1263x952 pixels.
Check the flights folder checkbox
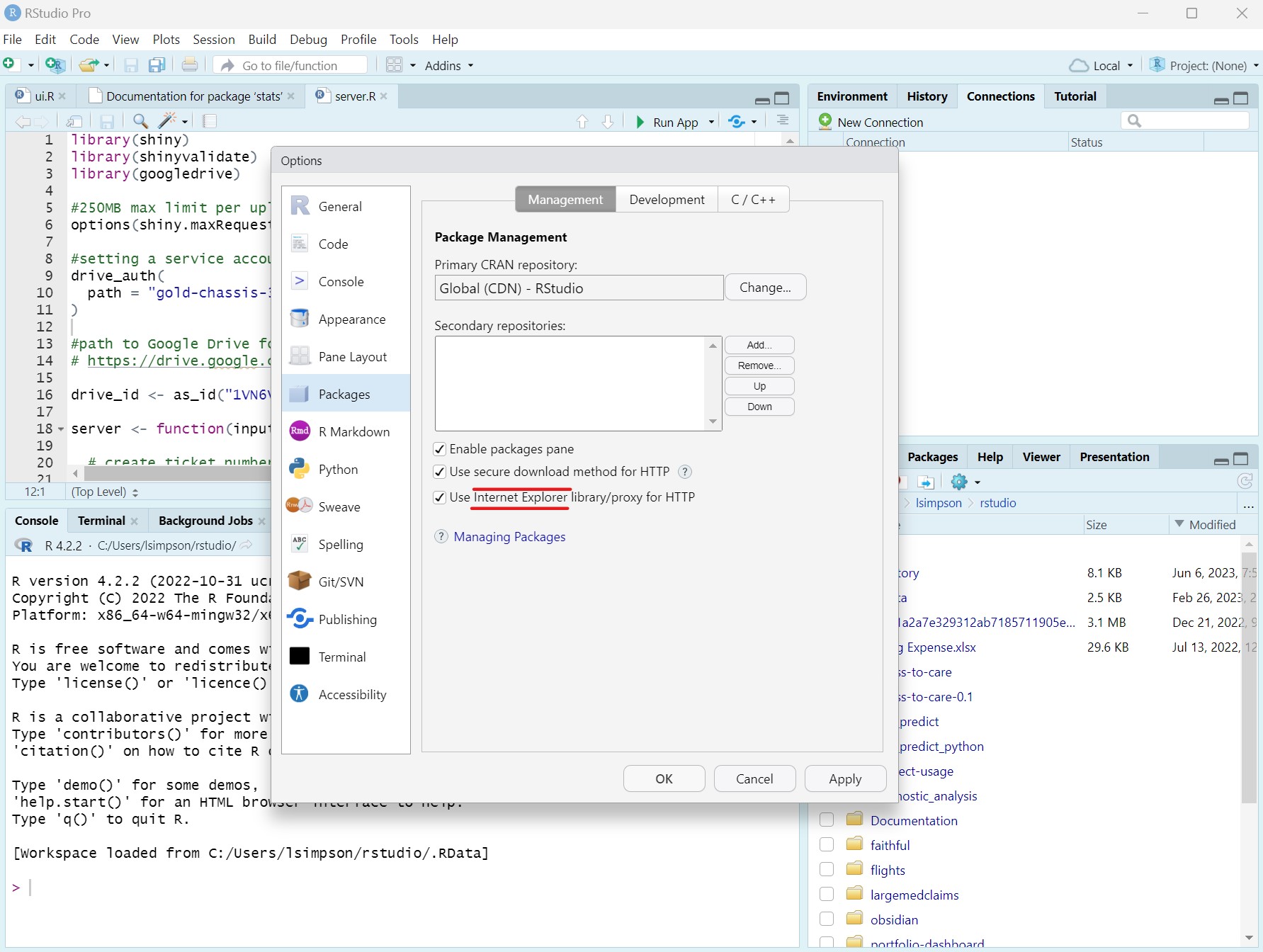pos(826,869)
